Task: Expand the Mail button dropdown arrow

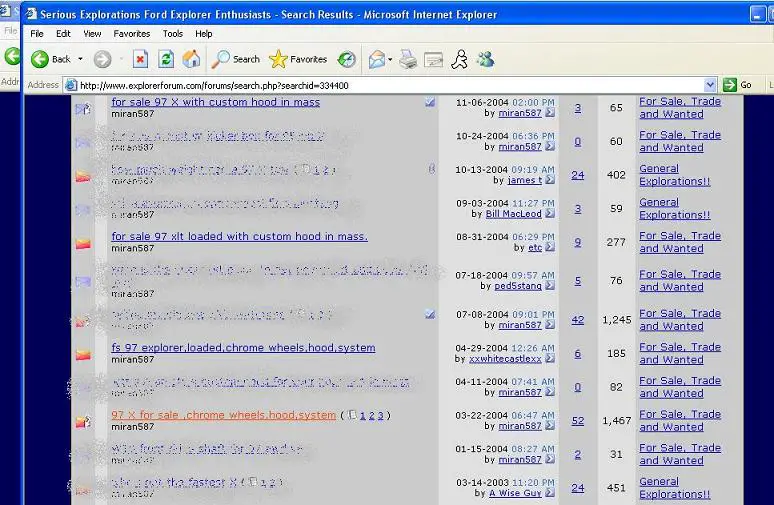Action: pos(390,60)
